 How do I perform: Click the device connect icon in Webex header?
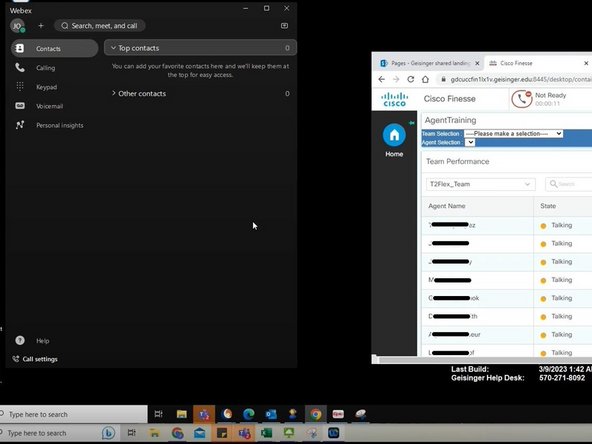click(x=284, y=26)
